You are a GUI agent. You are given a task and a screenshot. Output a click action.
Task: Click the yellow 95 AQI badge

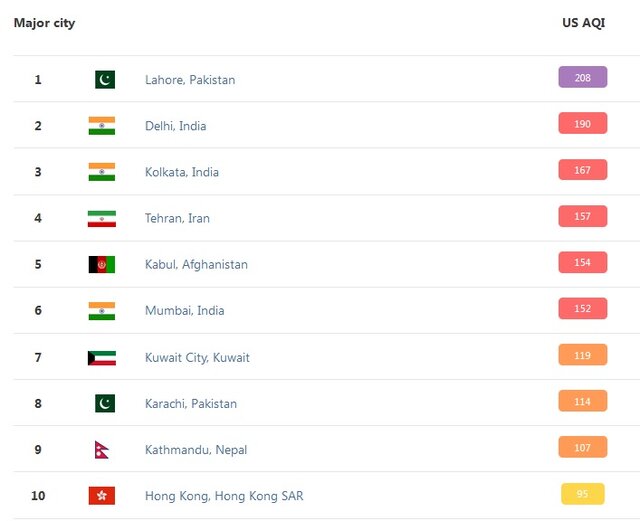[x=582, y=494]
